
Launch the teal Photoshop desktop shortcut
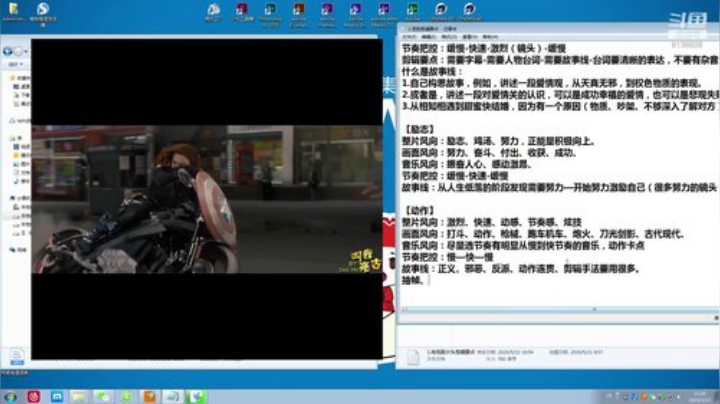pos(270,14)
